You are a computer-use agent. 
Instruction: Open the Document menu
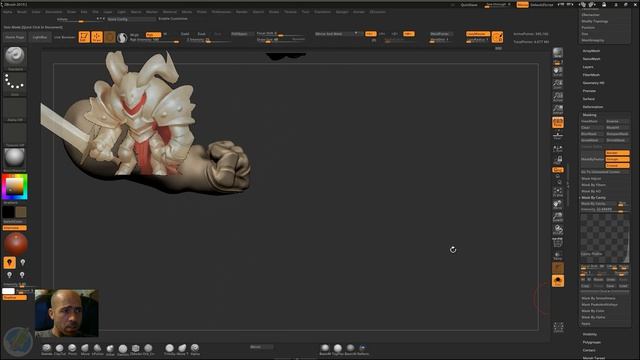click(53, 12)
